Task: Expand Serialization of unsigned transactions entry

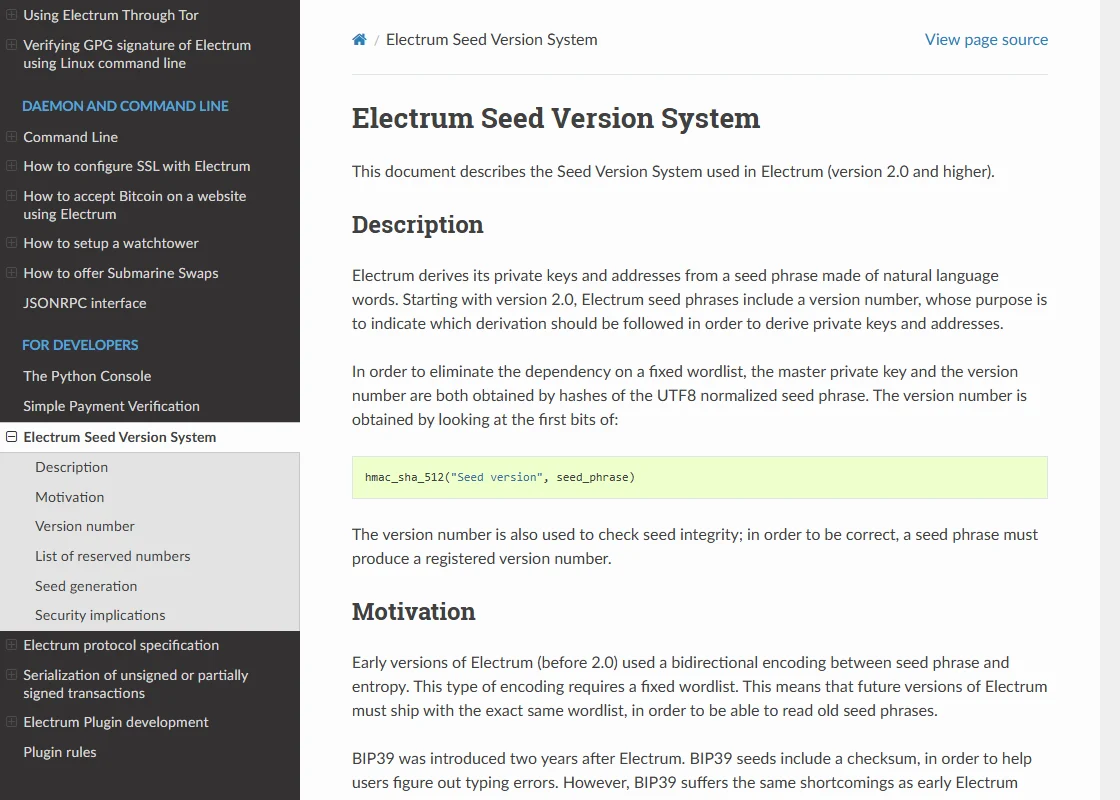Action: click(11, 674)
